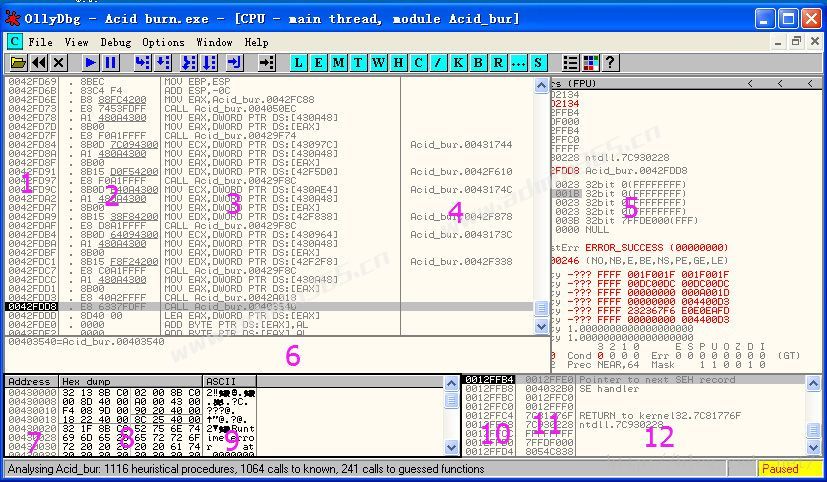The image size is (827, 482).
Task: Click the middle registers header arrow
Action: click(x=780, y=83)
